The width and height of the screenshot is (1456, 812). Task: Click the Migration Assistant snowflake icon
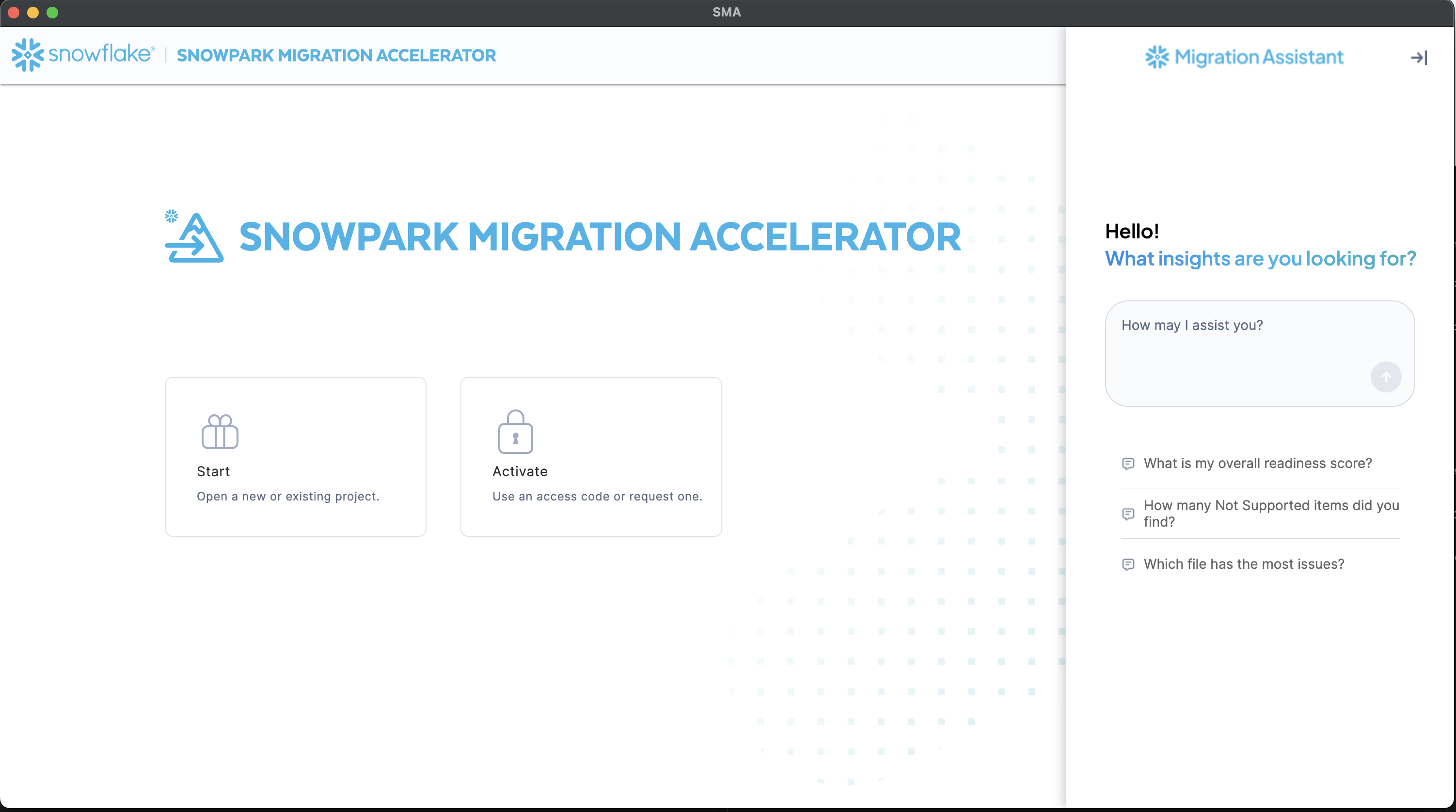tap(1156, 57)
